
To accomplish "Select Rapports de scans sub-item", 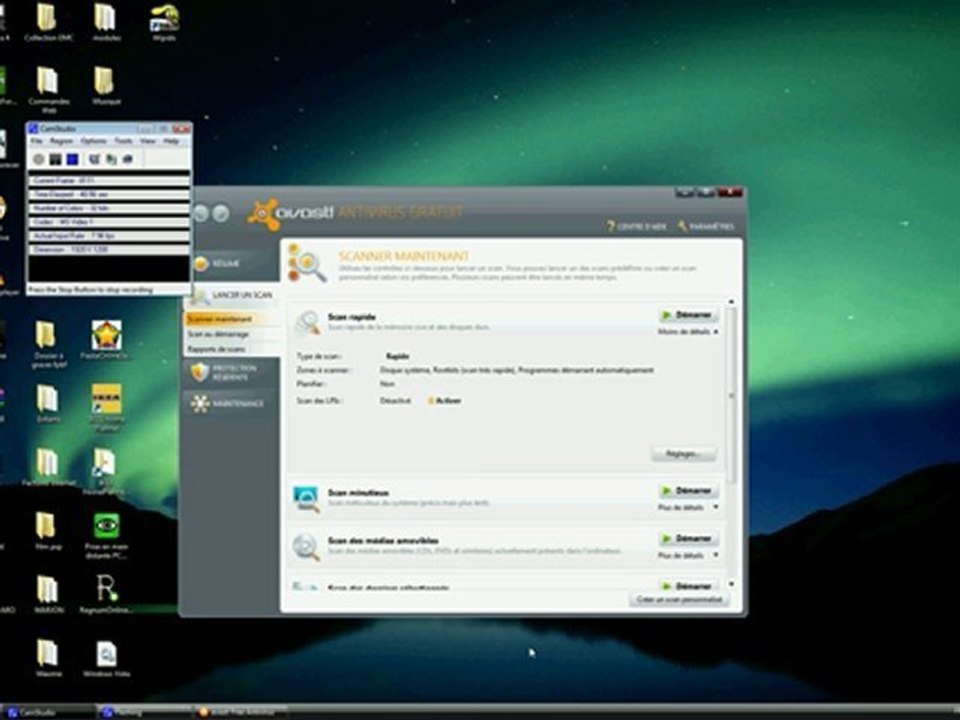I will [216, 349].
